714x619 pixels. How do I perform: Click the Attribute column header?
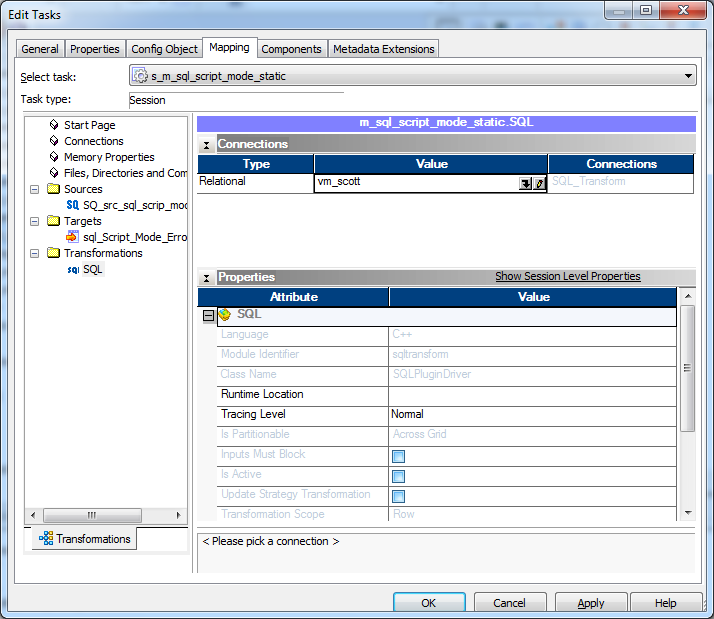293,297
